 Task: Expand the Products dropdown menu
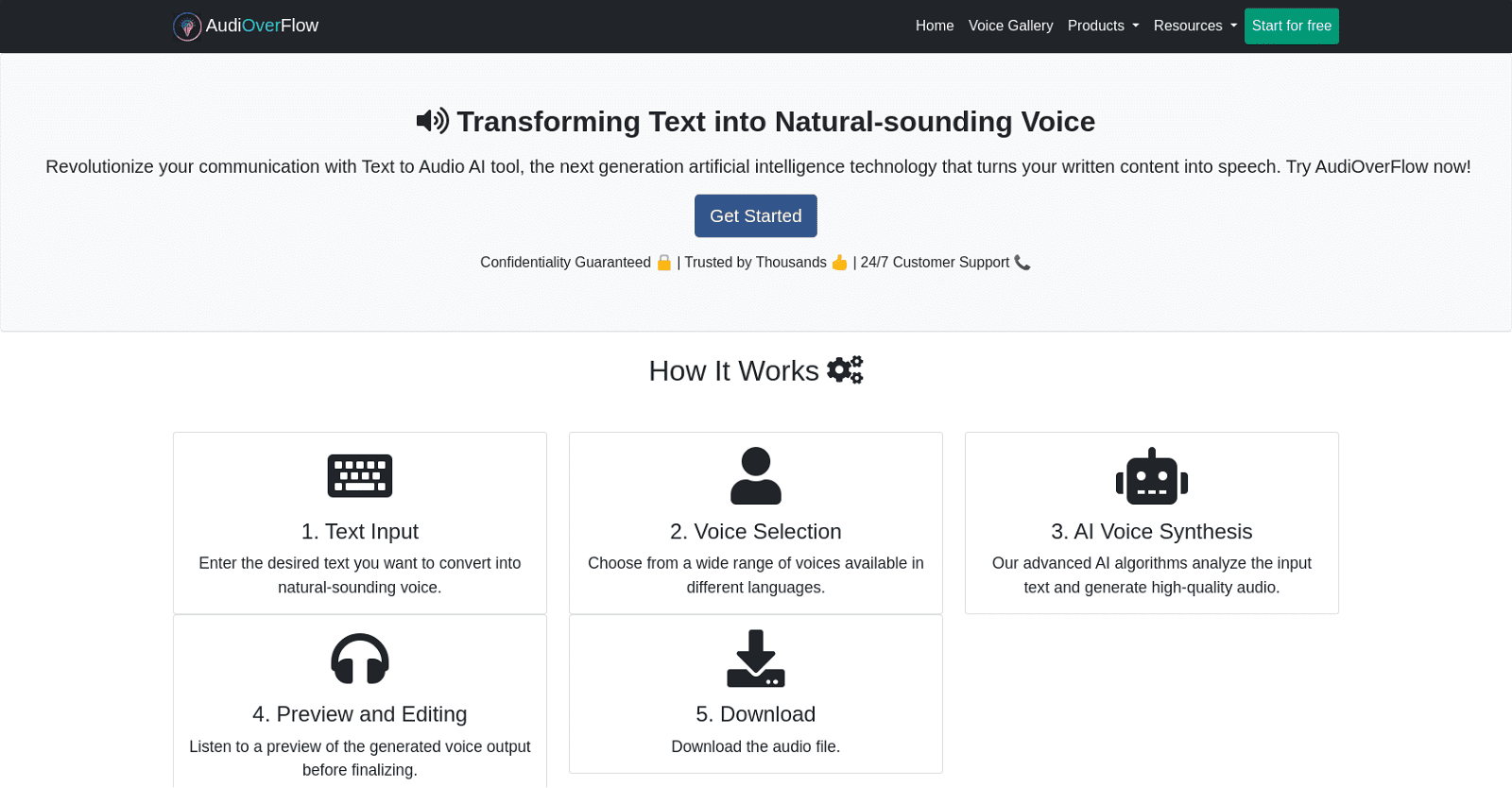(1103, 26)
